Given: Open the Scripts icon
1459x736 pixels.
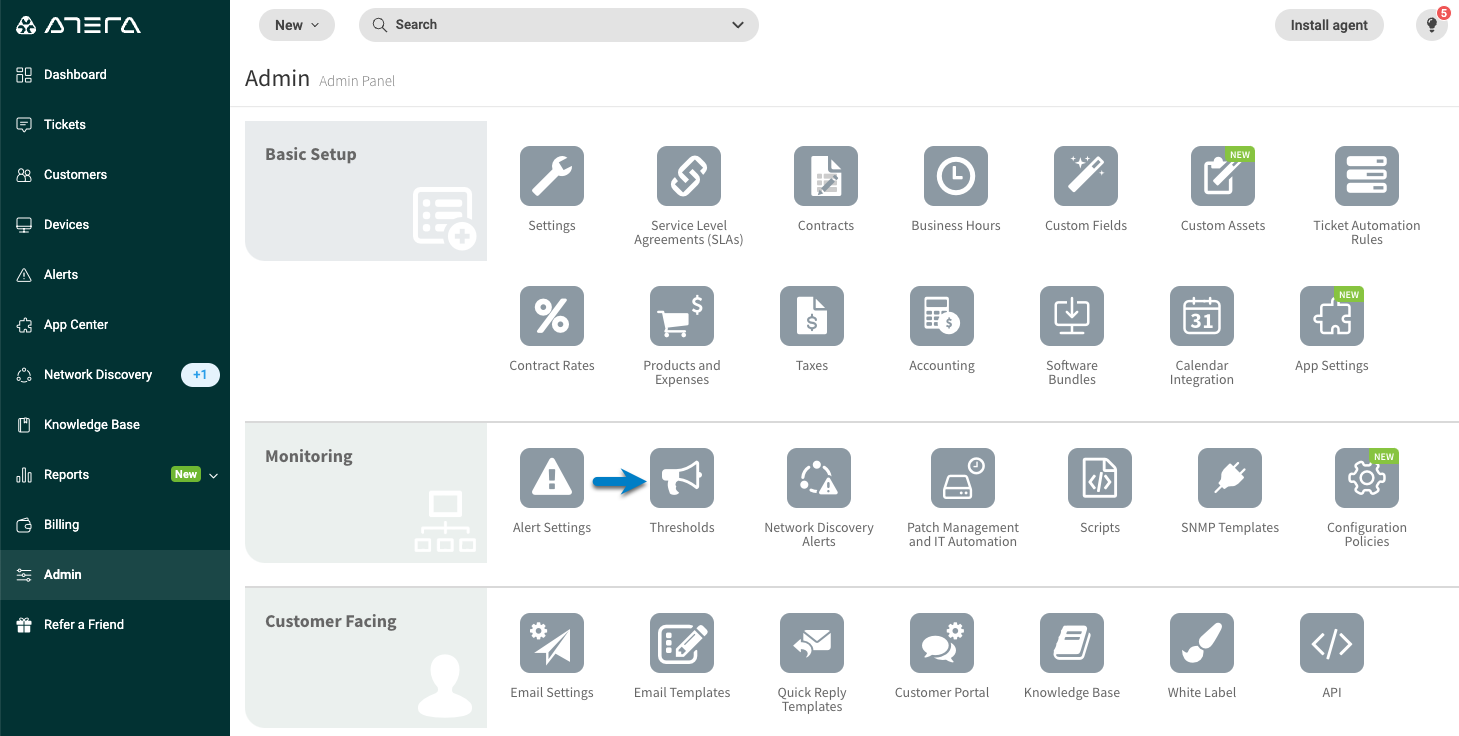Looking at the screenshot, I should point(1100,478).
